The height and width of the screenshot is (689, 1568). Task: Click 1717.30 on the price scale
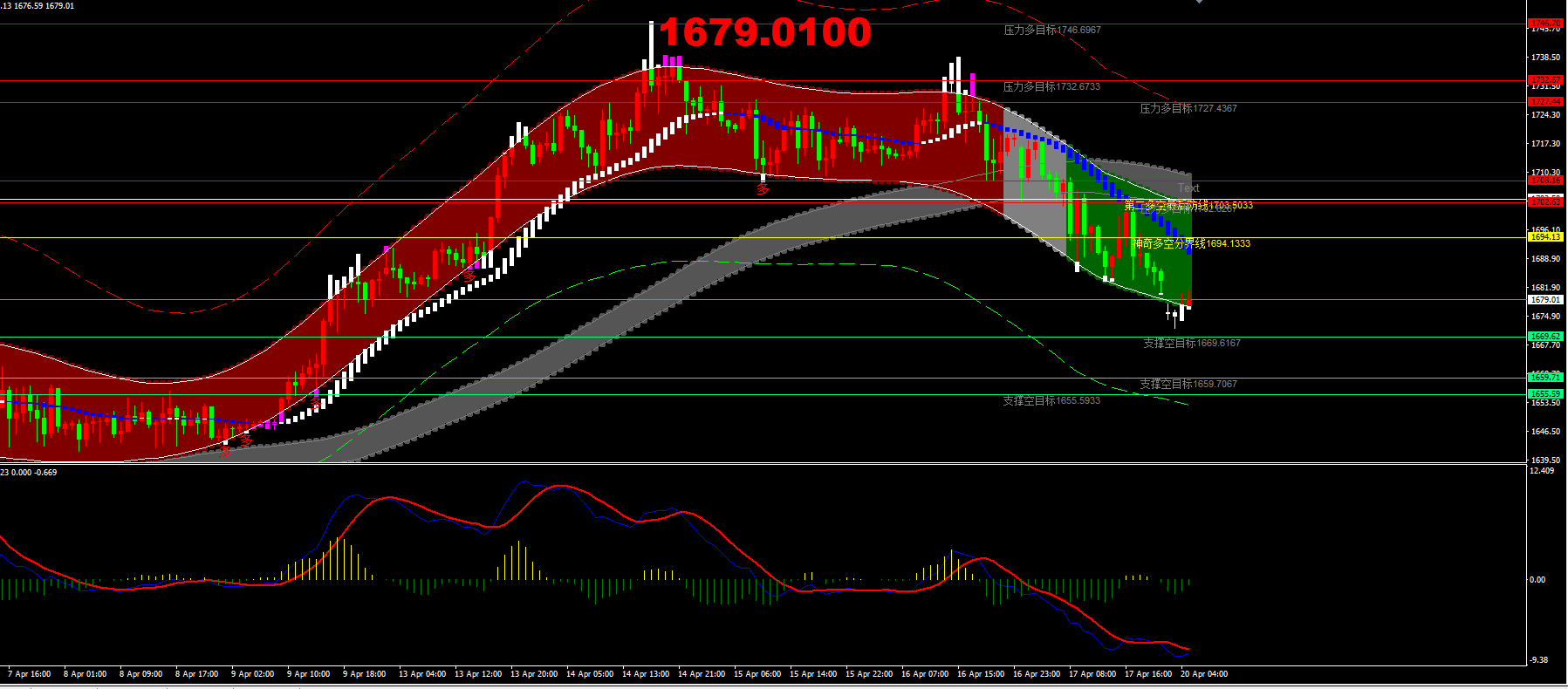1545,144
